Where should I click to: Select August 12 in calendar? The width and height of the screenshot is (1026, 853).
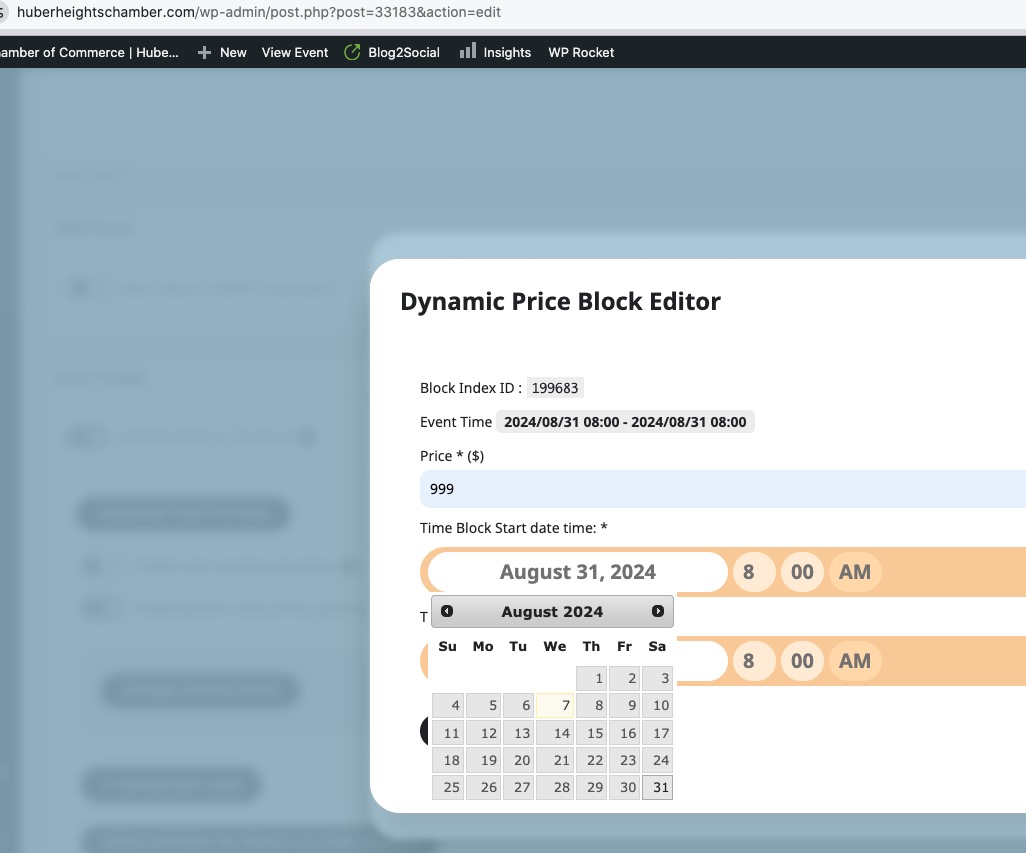click(x=484, y=733)
